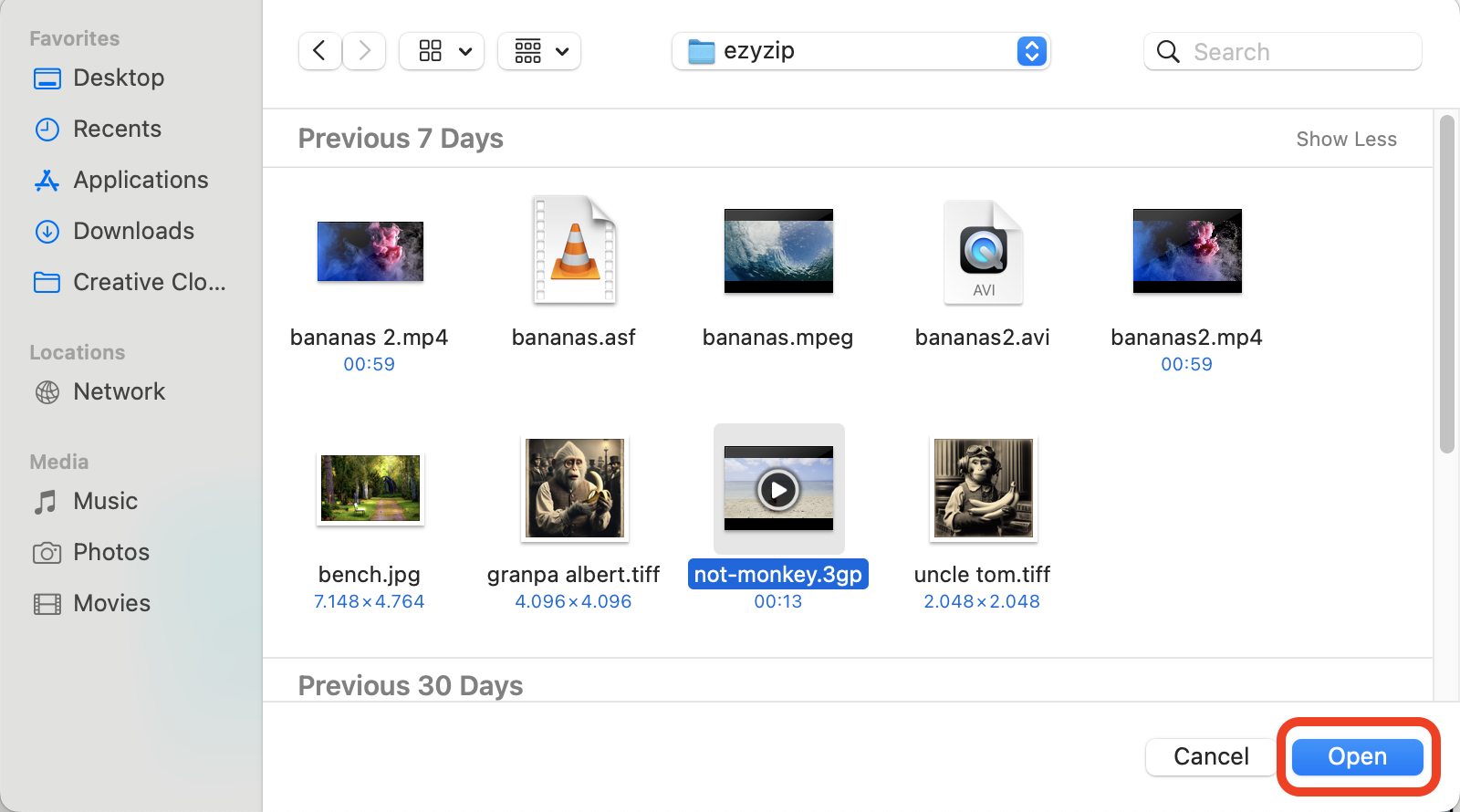The height and width of the screenshot is (812, 1460).
Task: Open Applications label in the sidebar
Action: coord(141,181)
